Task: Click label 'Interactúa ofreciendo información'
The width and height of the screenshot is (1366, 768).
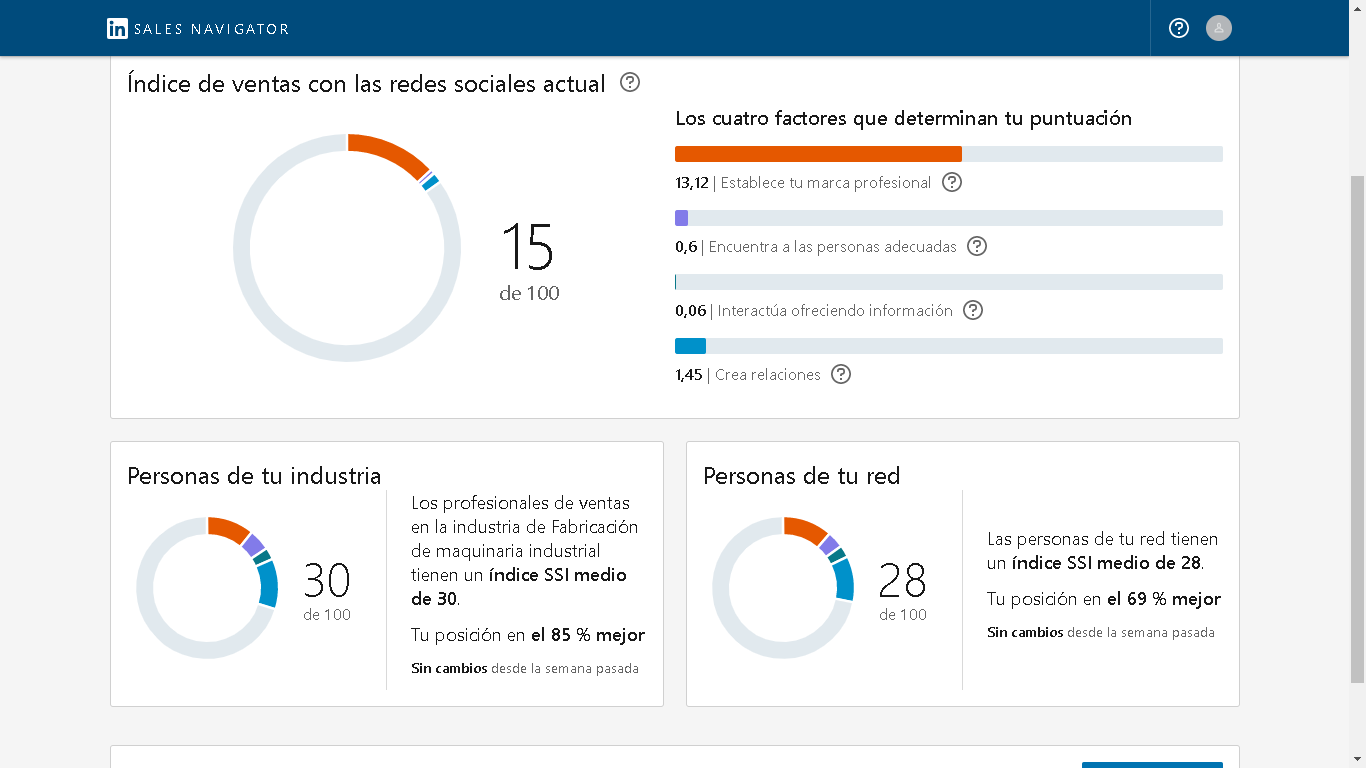Action: point(835,311)
